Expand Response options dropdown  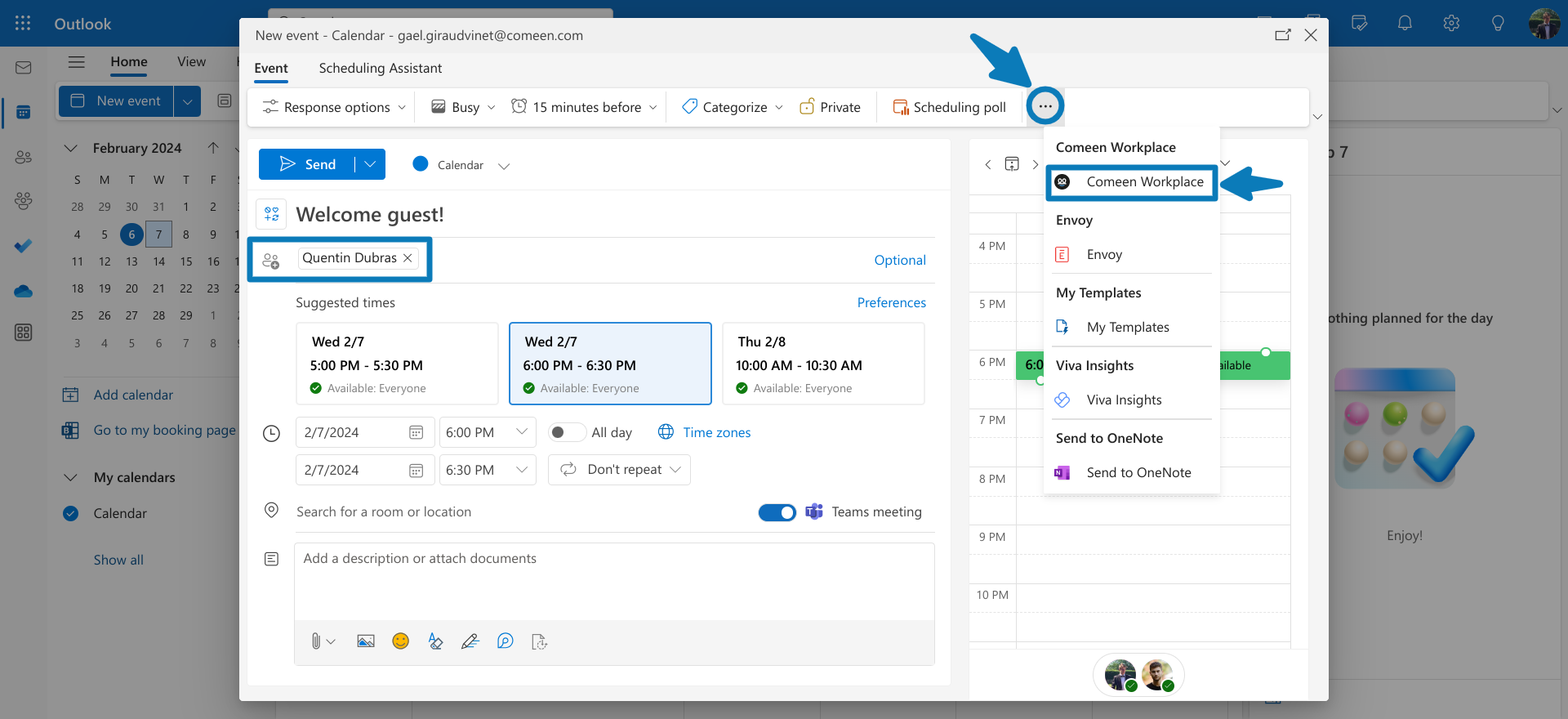pyautogui.click(x=333, y=107)
